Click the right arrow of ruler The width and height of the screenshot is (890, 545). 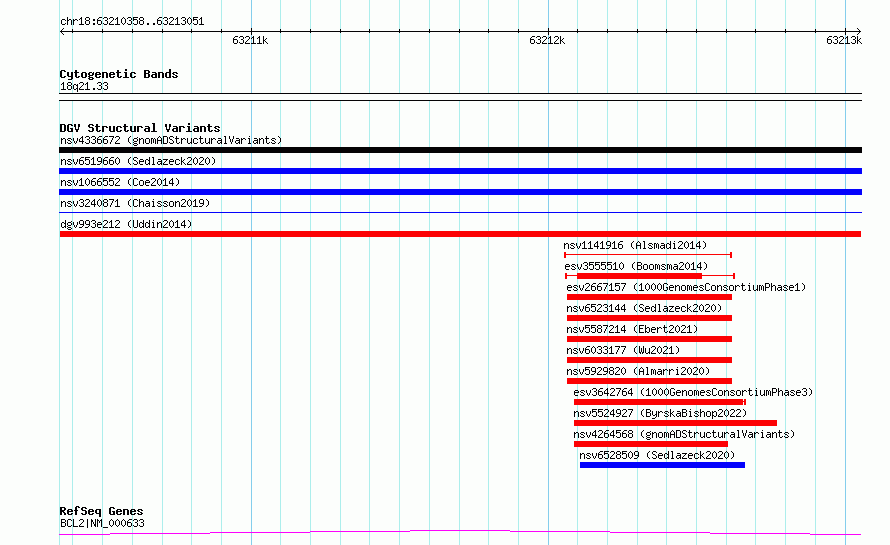[858, 32]
